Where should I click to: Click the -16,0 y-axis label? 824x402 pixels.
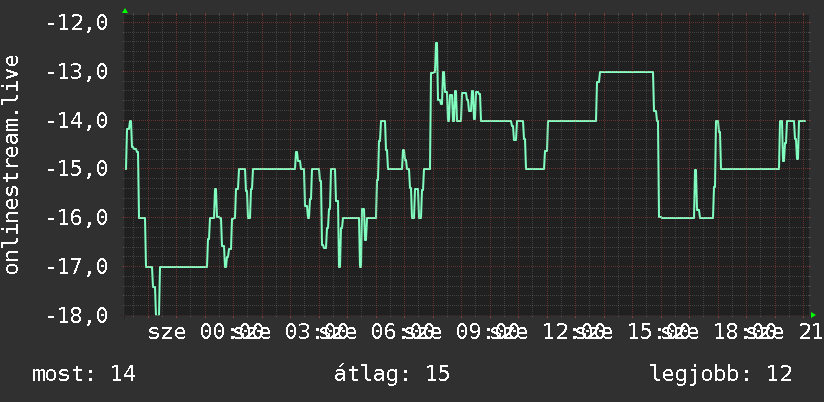(x=77, y=218)
